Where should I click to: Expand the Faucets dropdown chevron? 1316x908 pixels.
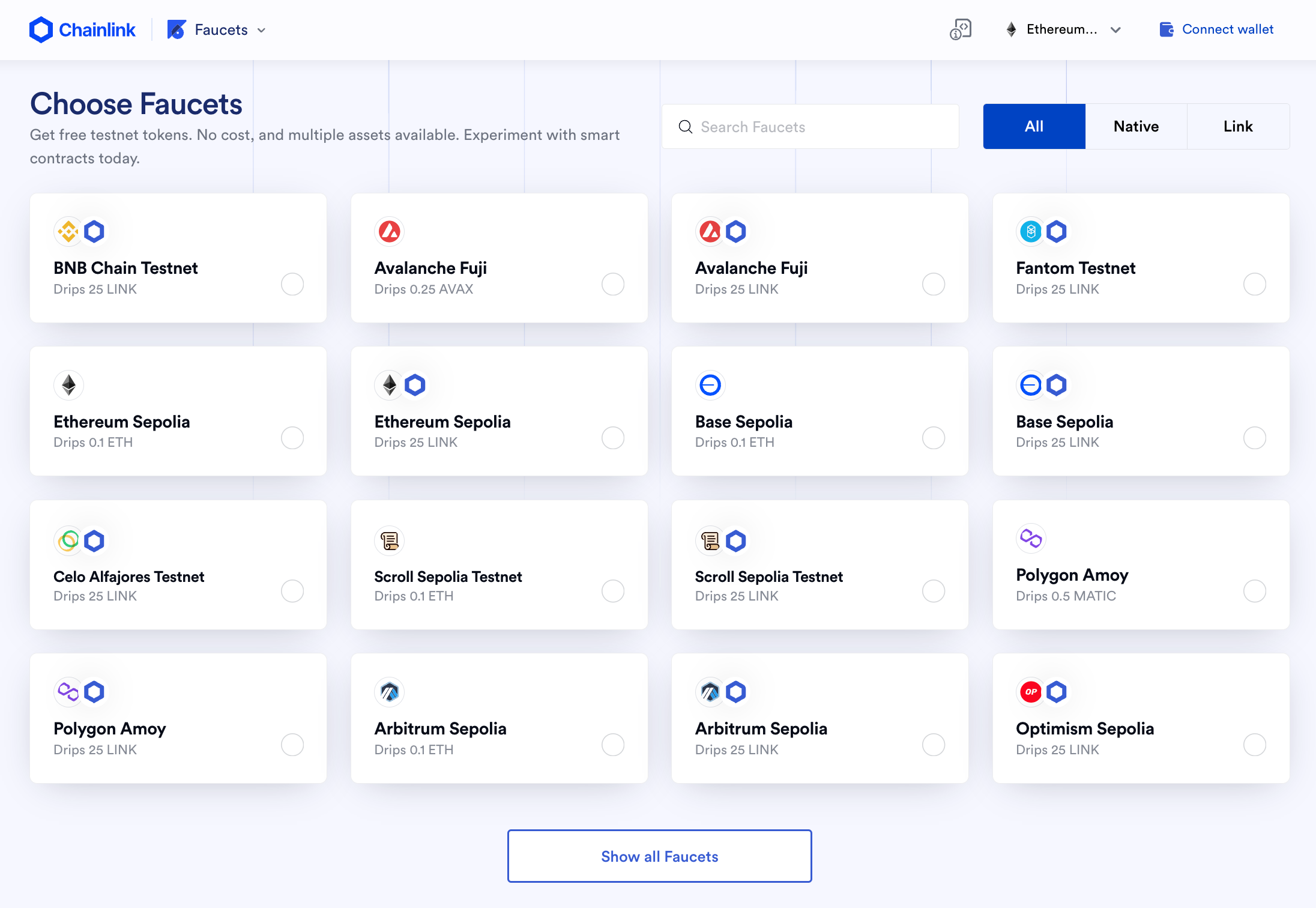[x=261, y=30]
